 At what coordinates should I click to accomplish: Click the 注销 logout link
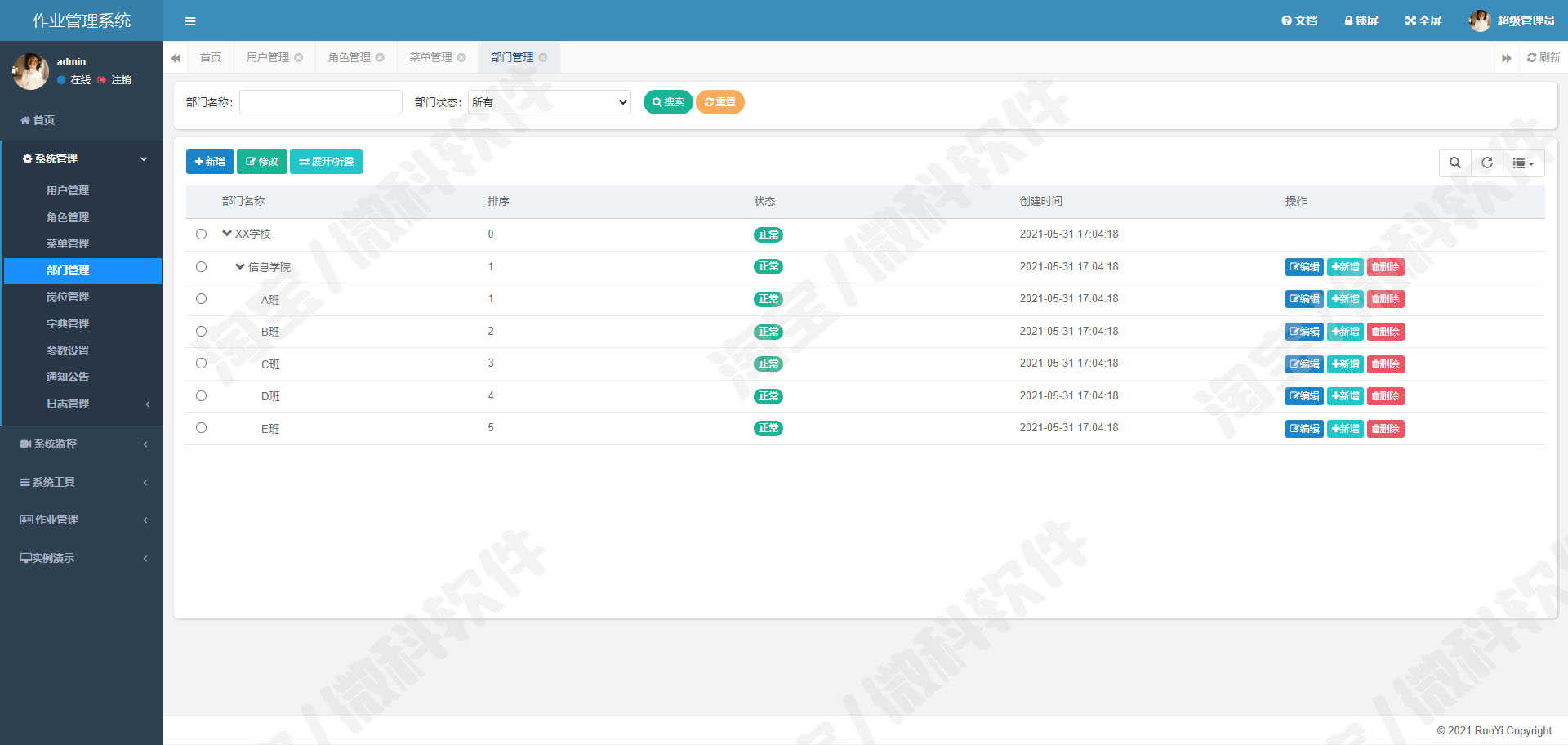(x=114, y=80)
